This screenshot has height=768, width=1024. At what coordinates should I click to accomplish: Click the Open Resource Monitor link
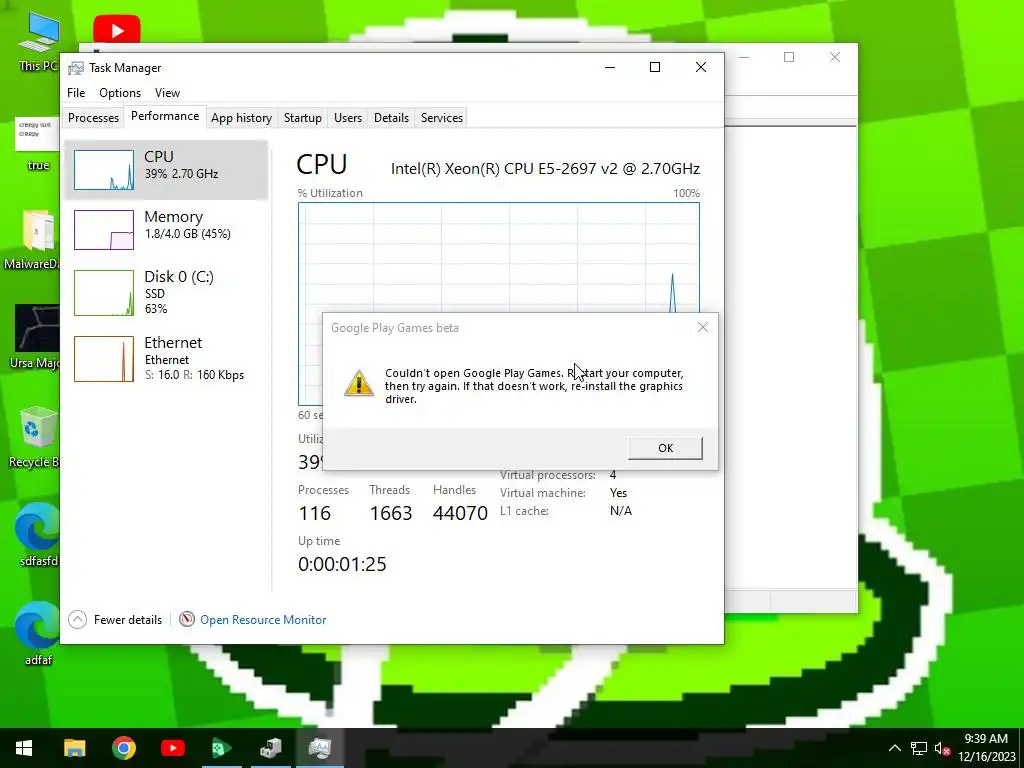(x=263, y=620)
